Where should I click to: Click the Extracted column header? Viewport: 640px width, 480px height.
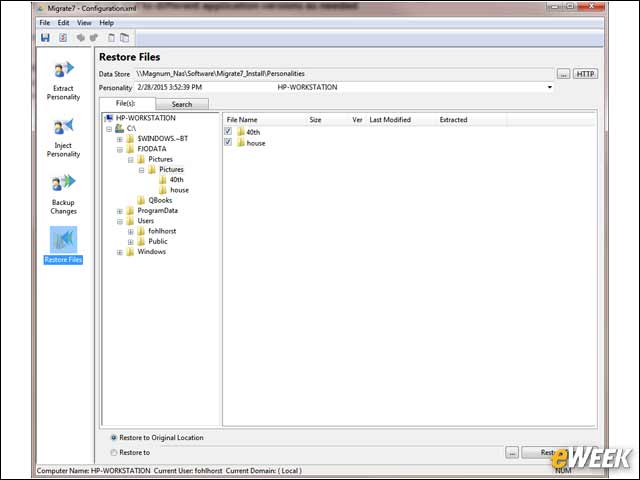tap(471, 120)
